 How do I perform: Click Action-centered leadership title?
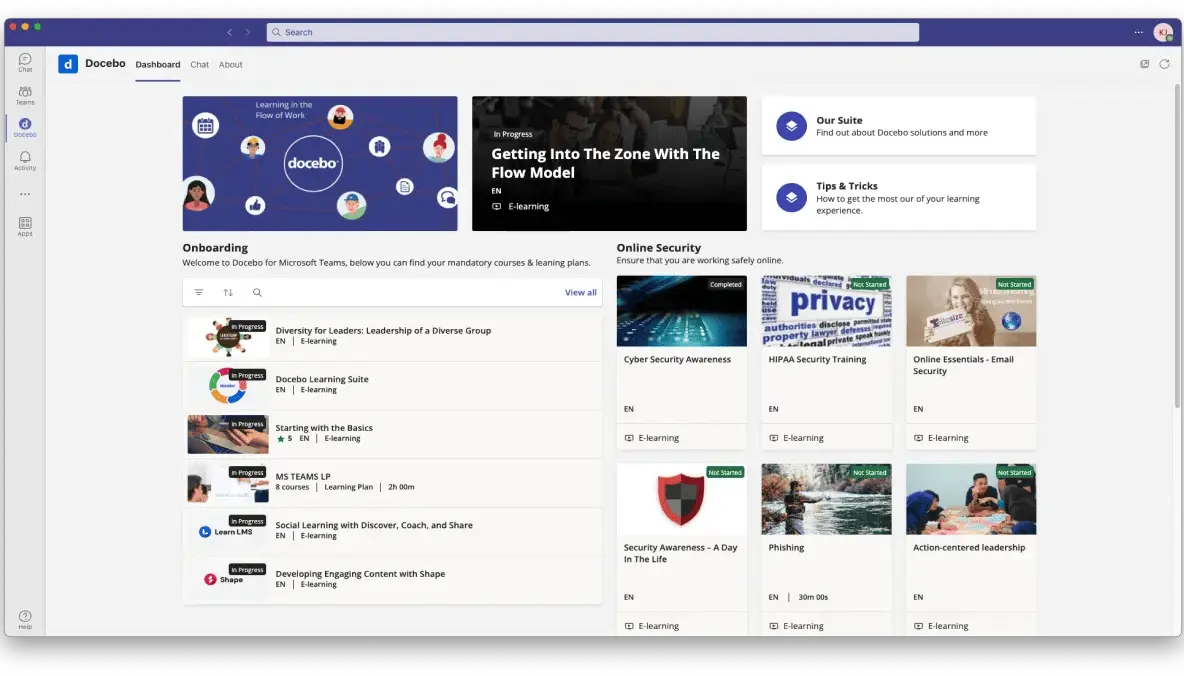[x=969, y=548]
